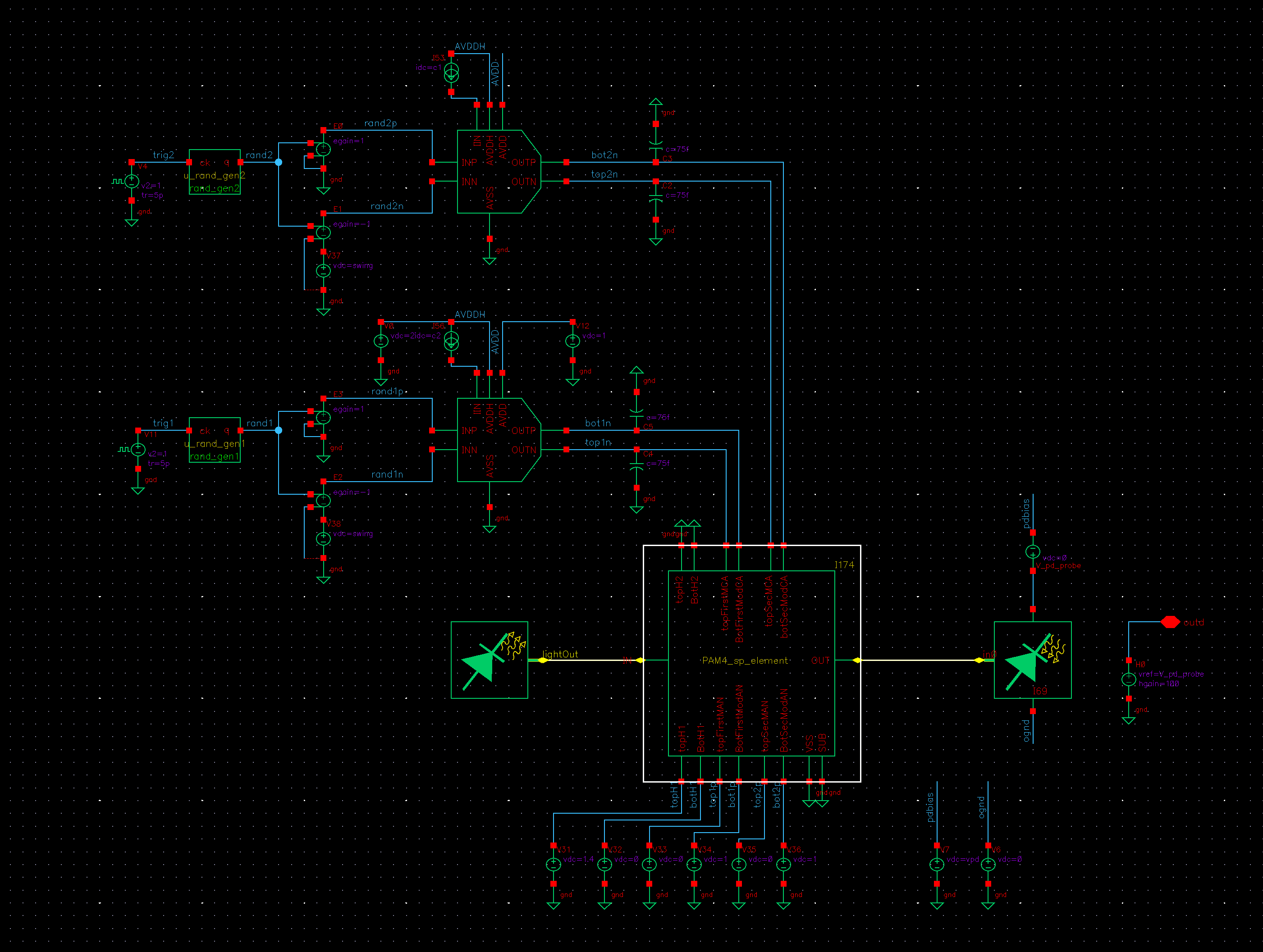This screenshot has width=1263, height=952.
Task: Select the V6 voltage source near ognd
Action: coord(988,865)
